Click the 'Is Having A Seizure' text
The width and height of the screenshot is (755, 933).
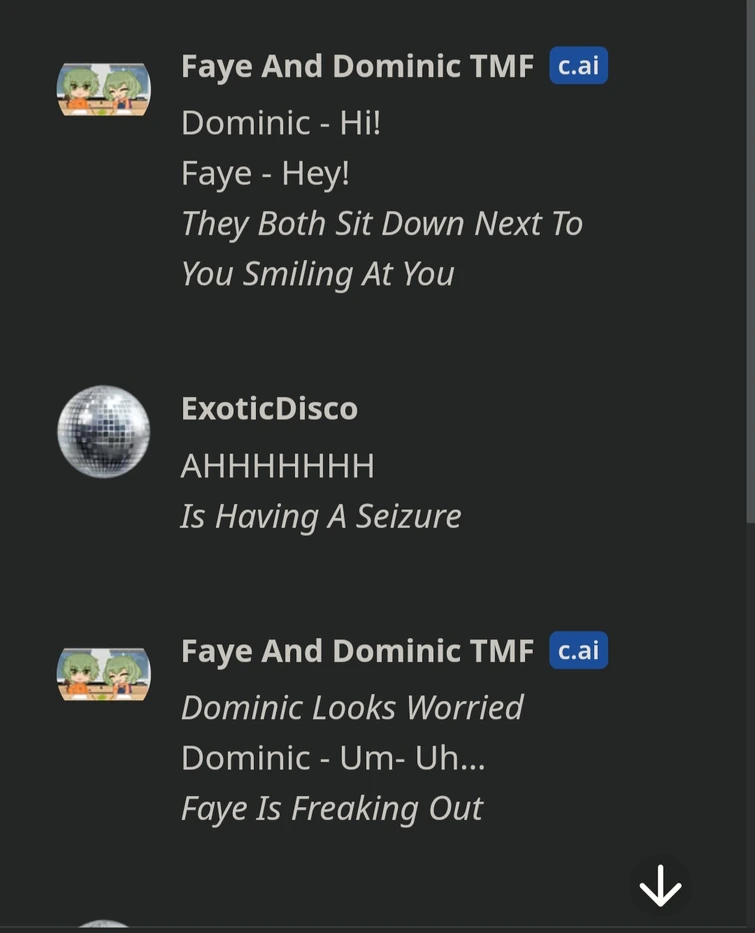coord(321,516)
